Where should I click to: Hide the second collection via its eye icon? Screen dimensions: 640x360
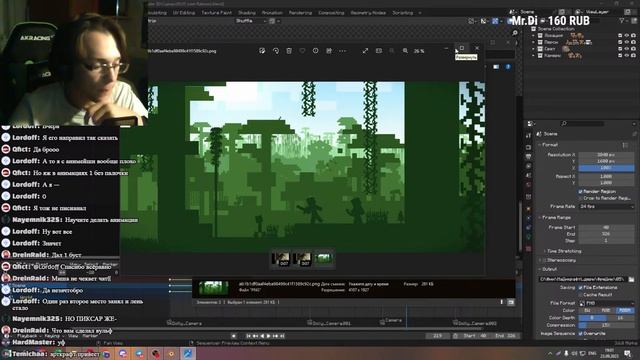click(x=627, y=42)
